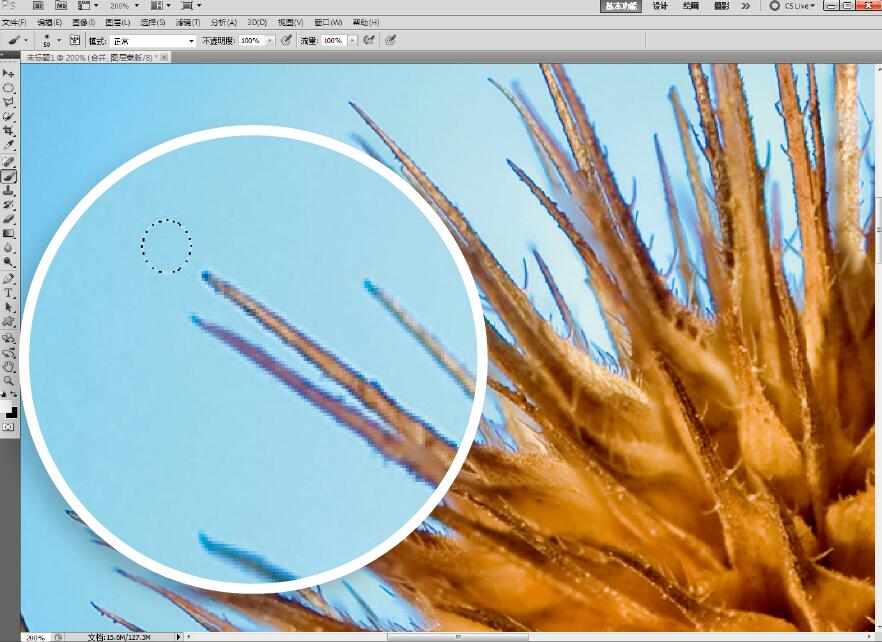Viewport: 882px width, 642px height.
Task: Reset default foreground and background colors
Action: tap(4, 394)
